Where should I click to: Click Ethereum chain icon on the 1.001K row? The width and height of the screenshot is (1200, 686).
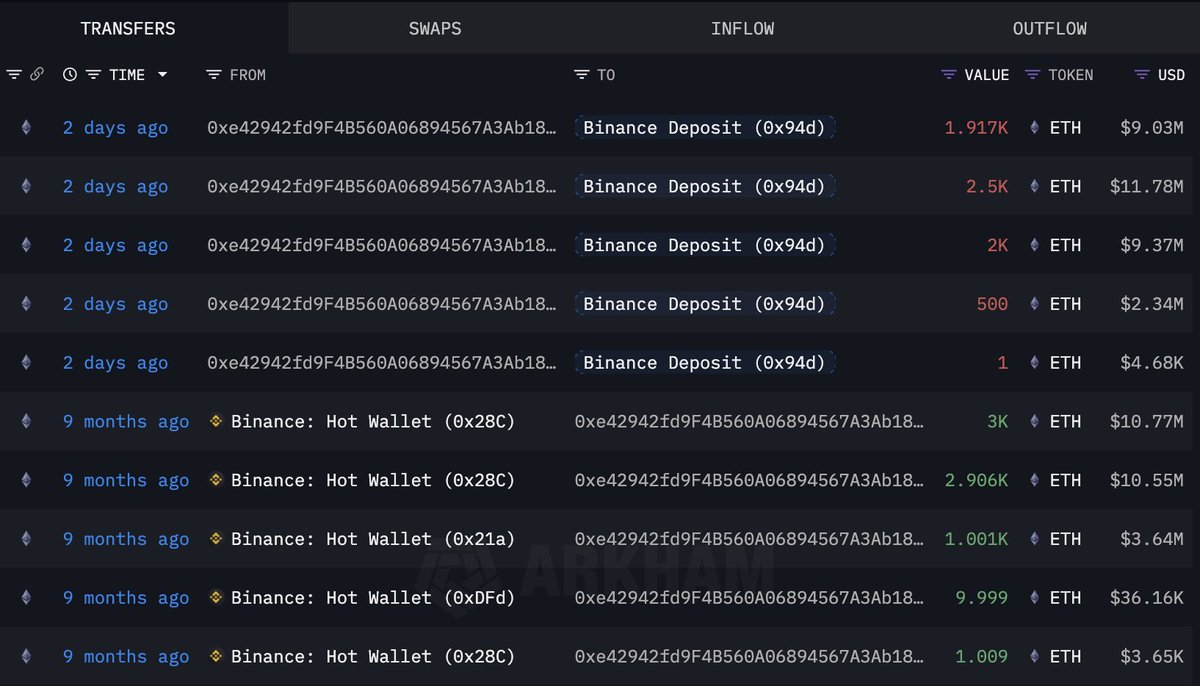click(26, 539)
